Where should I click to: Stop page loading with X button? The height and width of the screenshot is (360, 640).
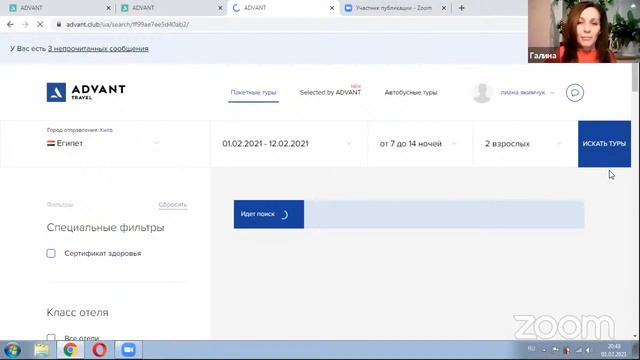(40, 24)
